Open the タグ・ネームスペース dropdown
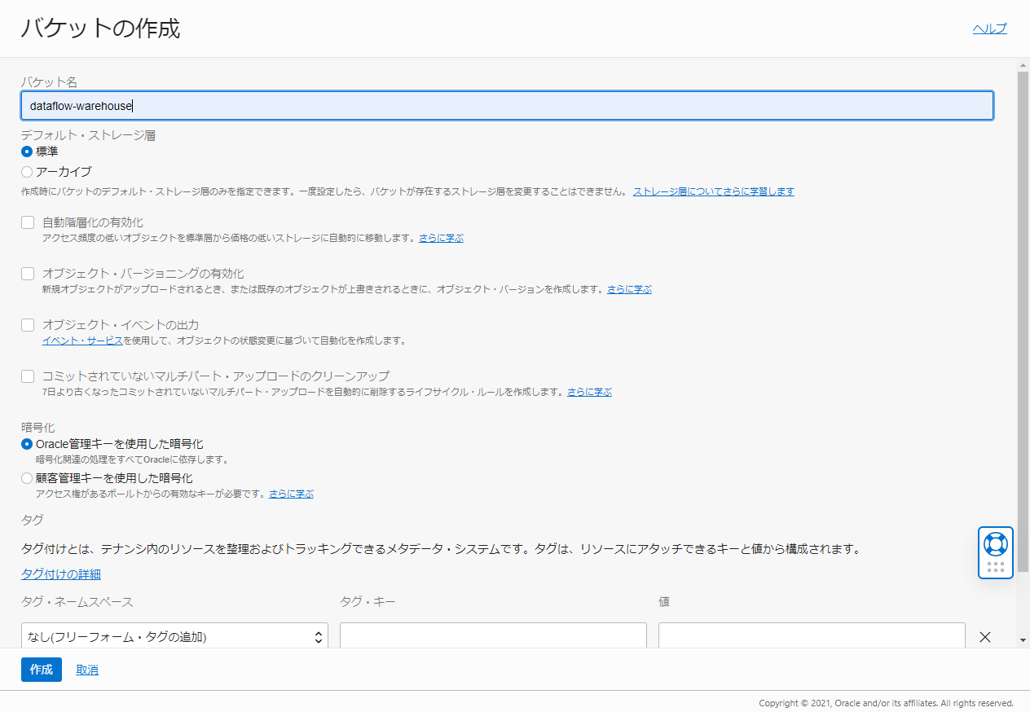 click(x=174, y=637)
